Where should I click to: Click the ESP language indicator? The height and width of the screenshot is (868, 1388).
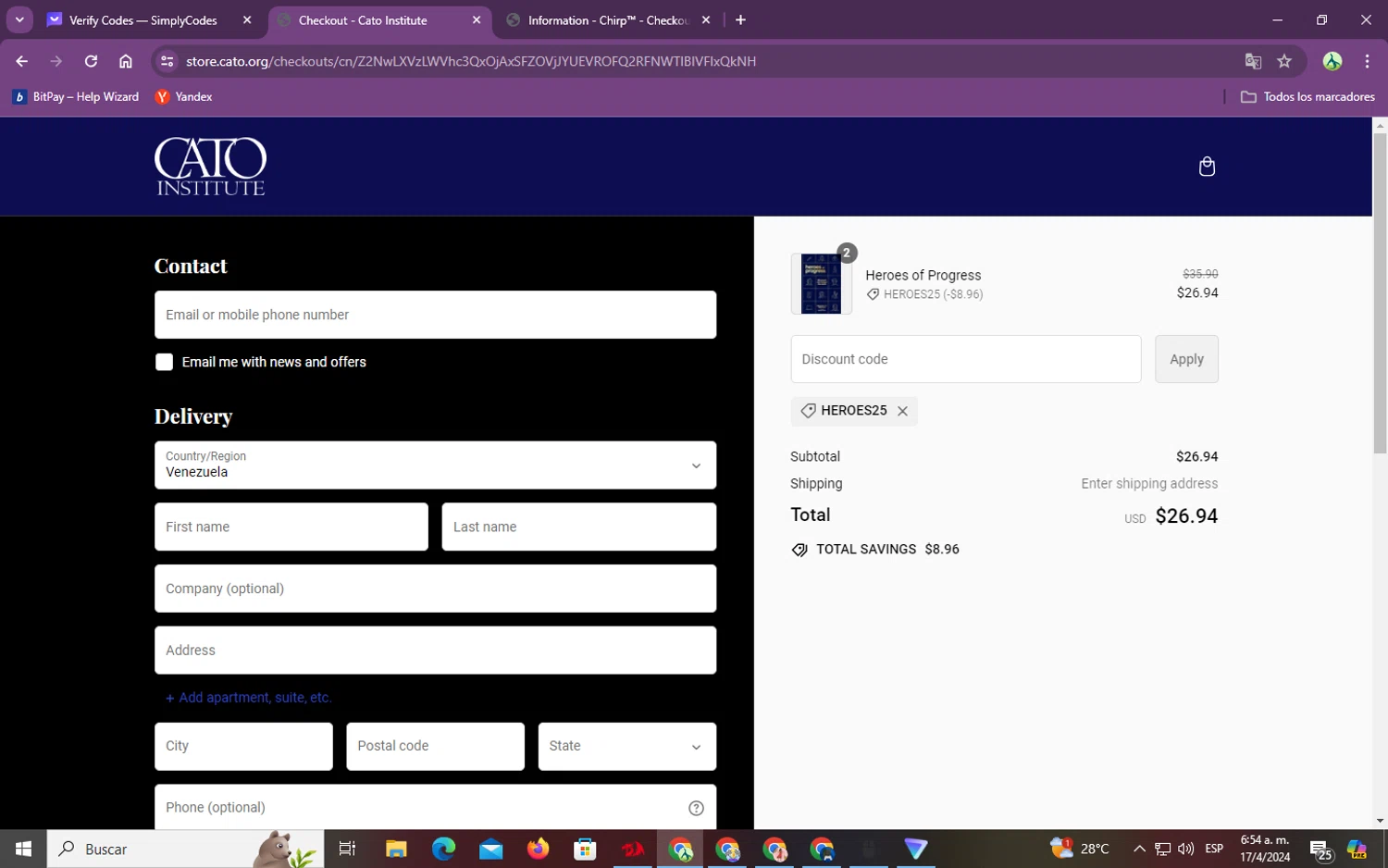(1214, 849)
